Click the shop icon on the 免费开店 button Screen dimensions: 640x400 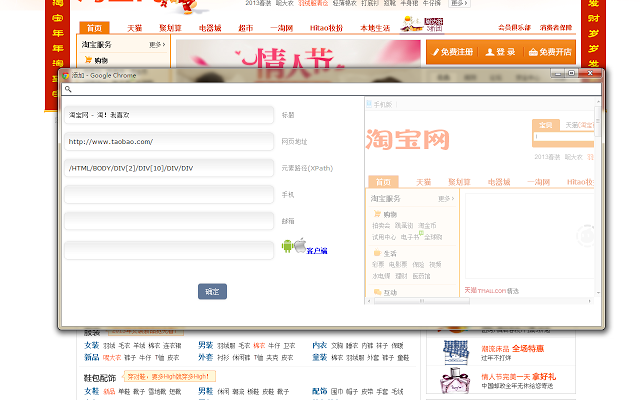click(x=533, y=52)
